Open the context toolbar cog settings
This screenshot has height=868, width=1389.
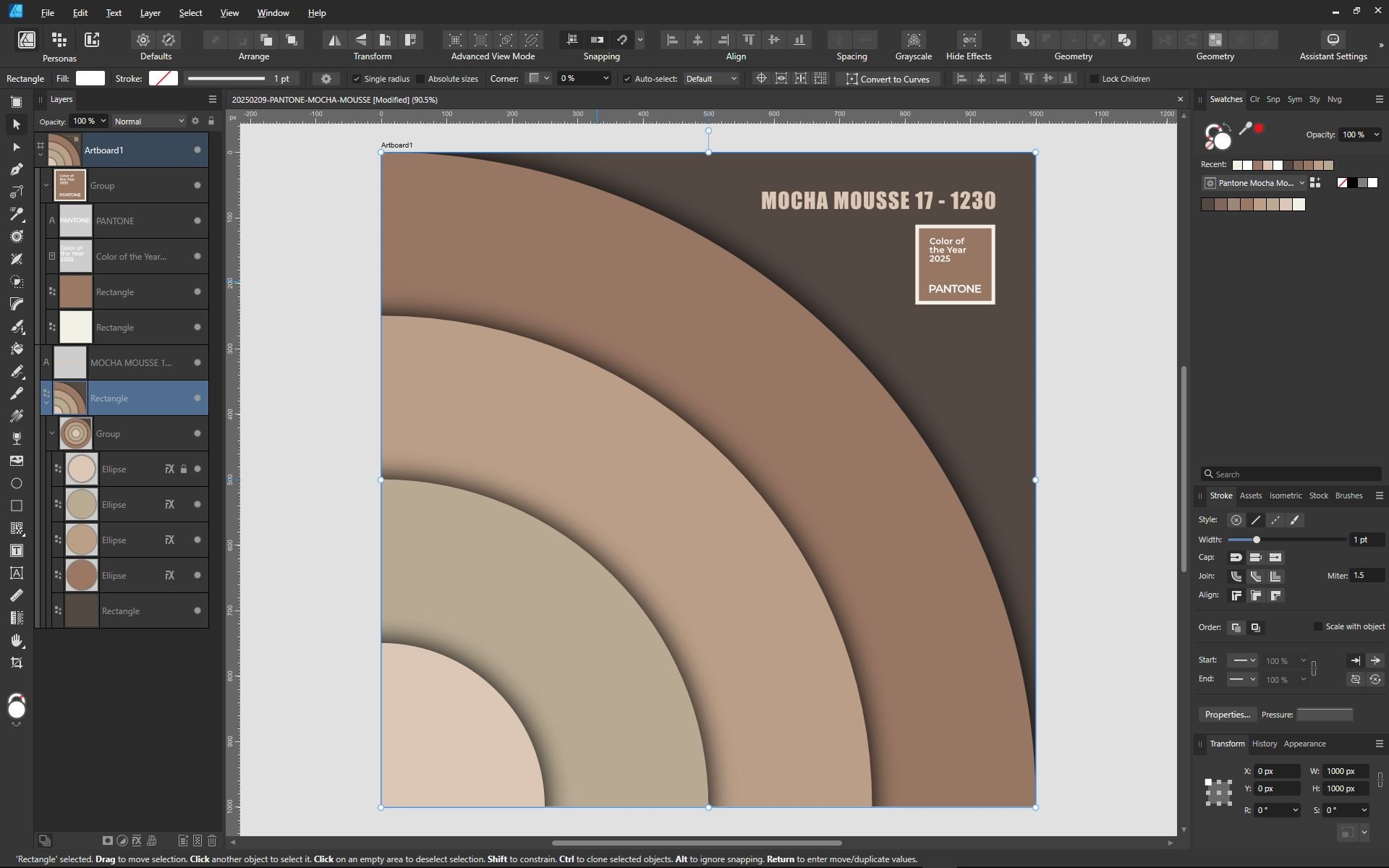326,79
